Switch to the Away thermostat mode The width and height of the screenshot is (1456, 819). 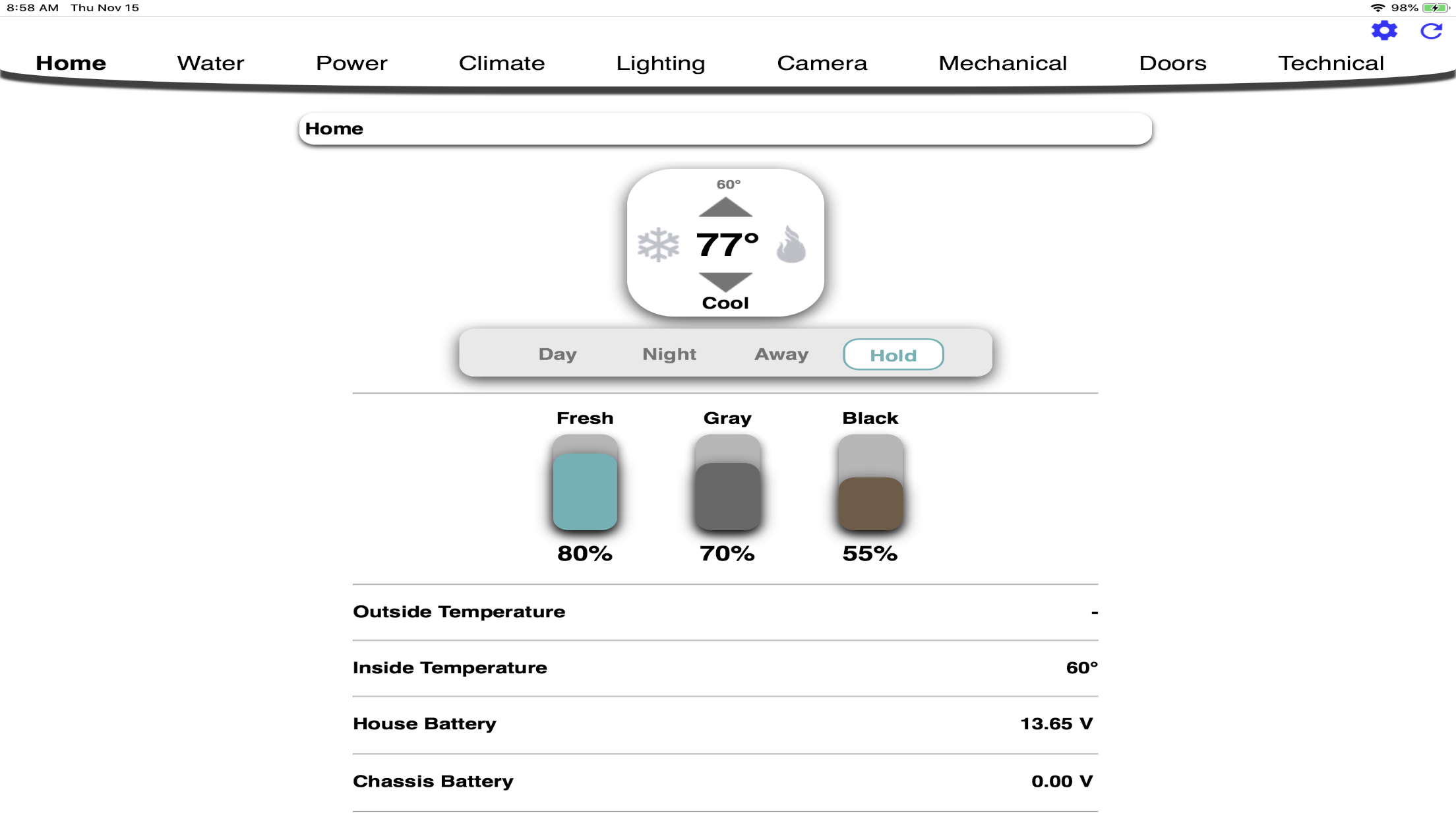click(x=780, y=354)
